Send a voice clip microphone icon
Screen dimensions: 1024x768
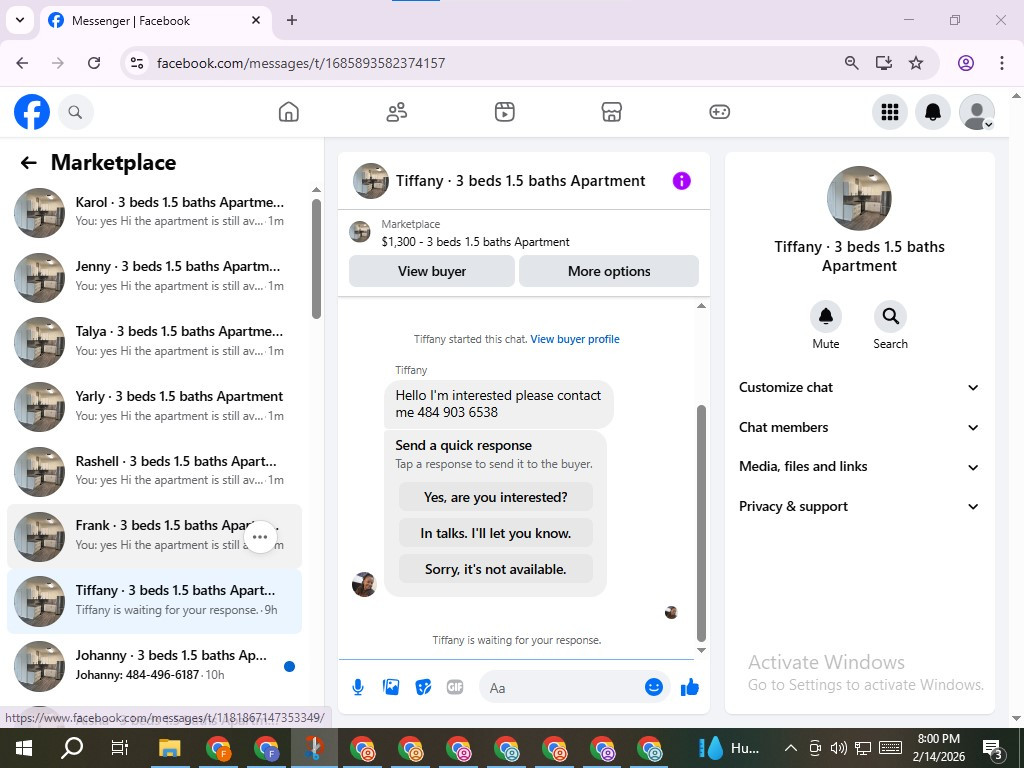pos(358,687)
